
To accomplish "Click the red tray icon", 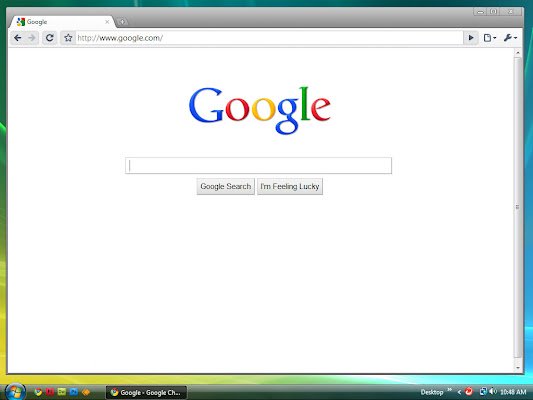I will coord(469,392).
